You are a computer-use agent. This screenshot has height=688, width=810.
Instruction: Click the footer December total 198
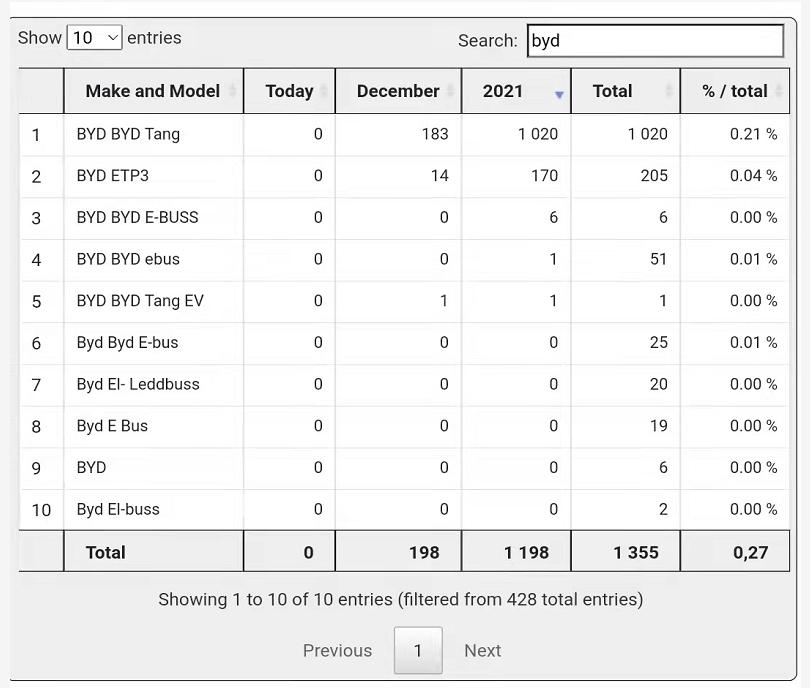424,553
